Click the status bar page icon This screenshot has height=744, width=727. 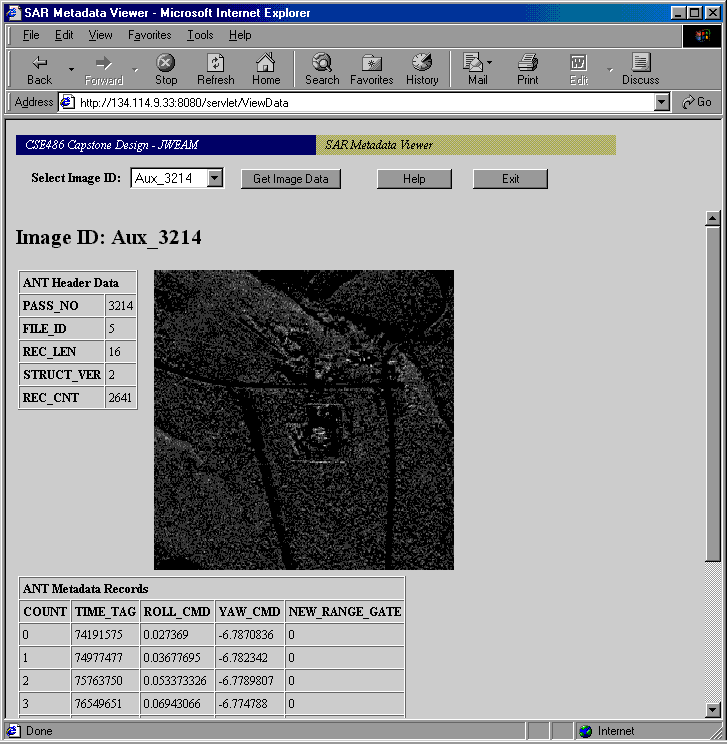[13, 731]
